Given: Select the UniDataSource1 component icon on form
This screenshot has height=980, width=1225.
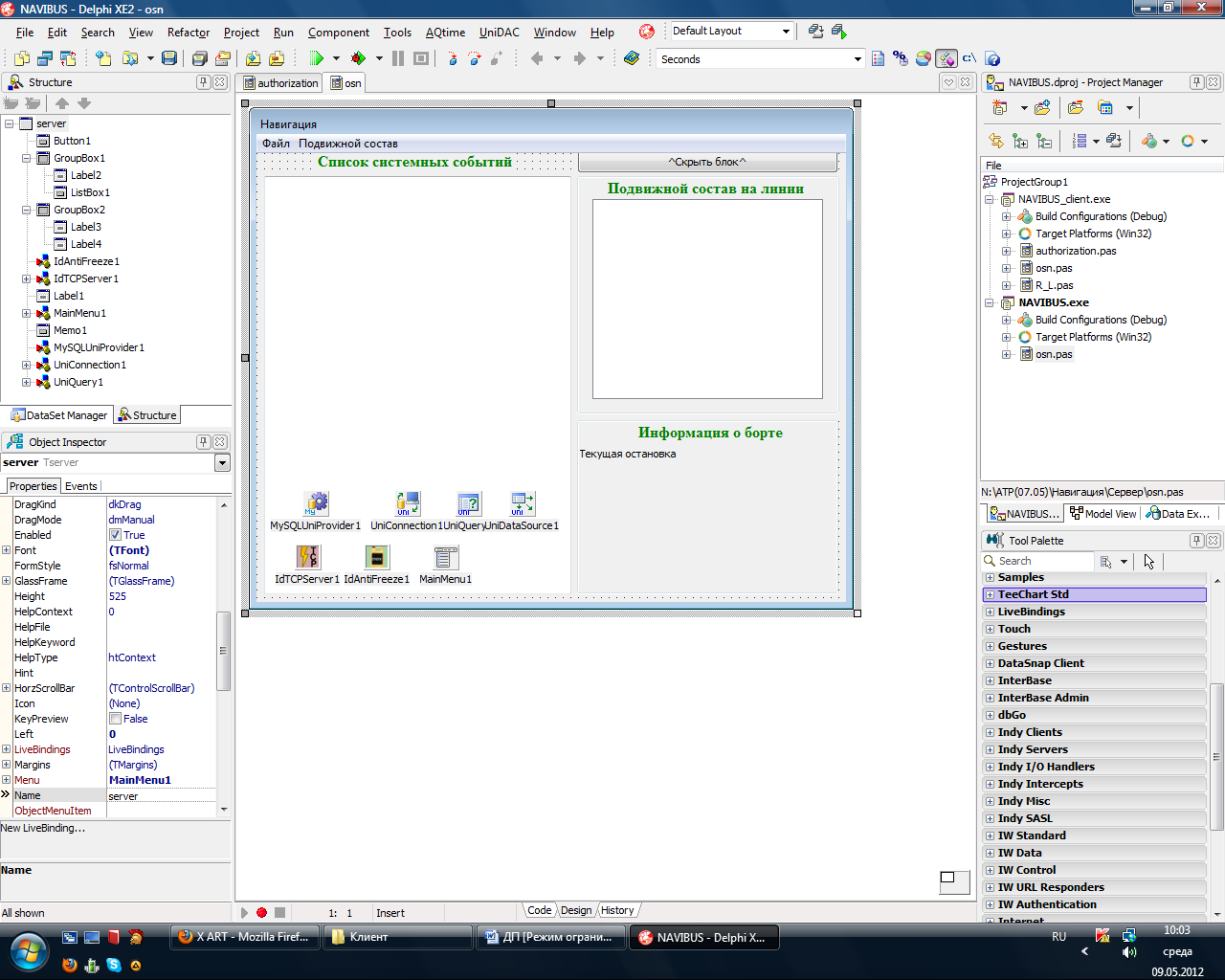Looking at the screenshot, I should tap(523, 503).
